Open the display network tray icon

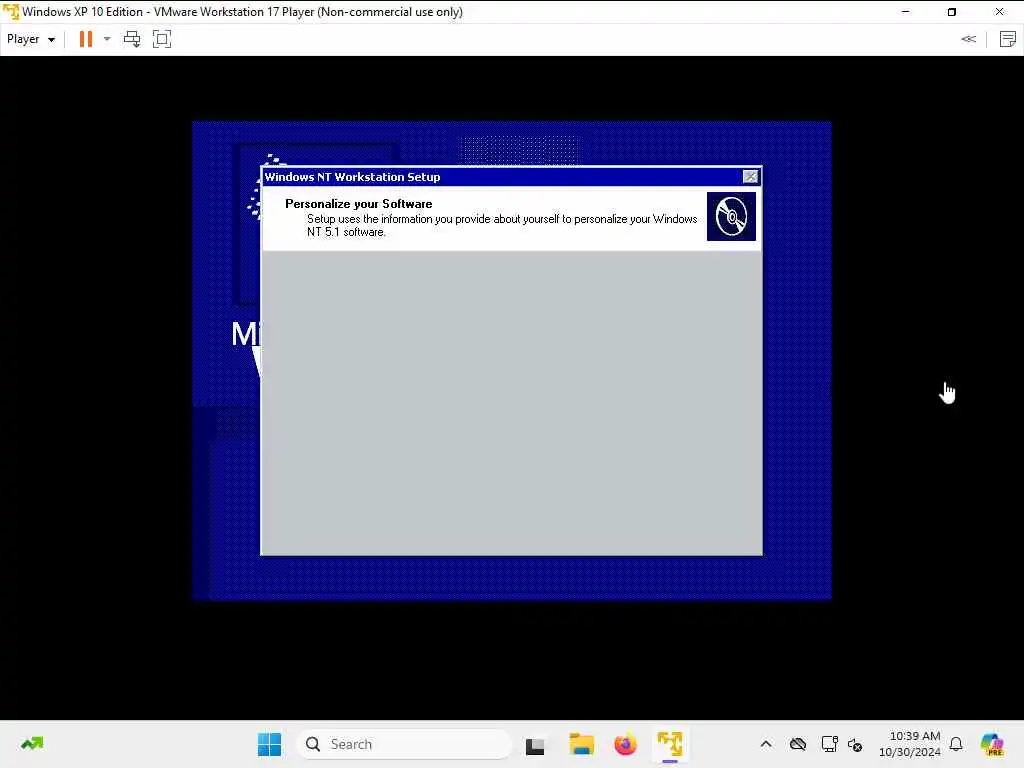829,744
